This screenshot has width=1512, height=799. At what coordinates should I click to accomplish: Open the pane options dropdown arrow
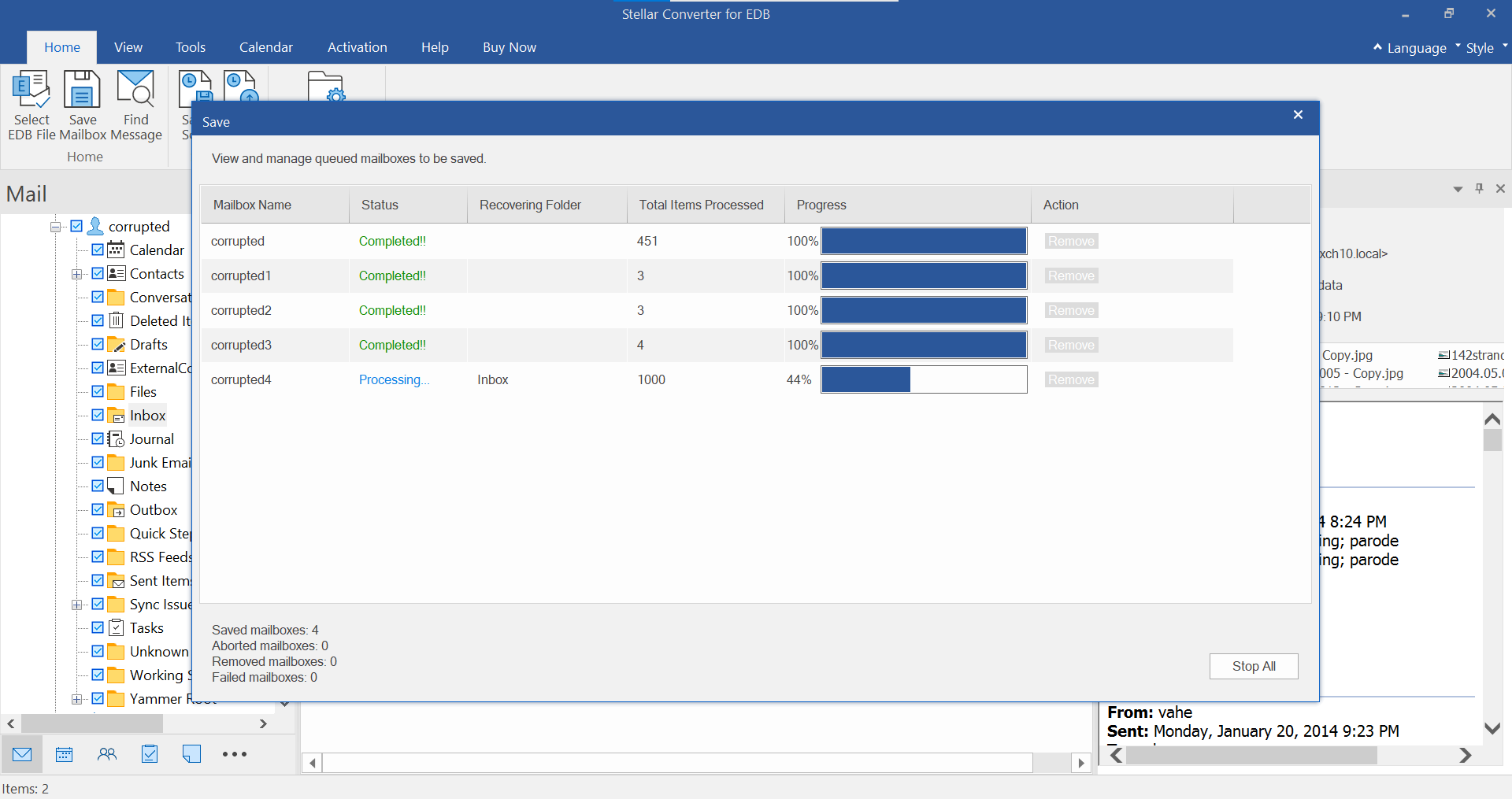click(x=1458, y=189)
